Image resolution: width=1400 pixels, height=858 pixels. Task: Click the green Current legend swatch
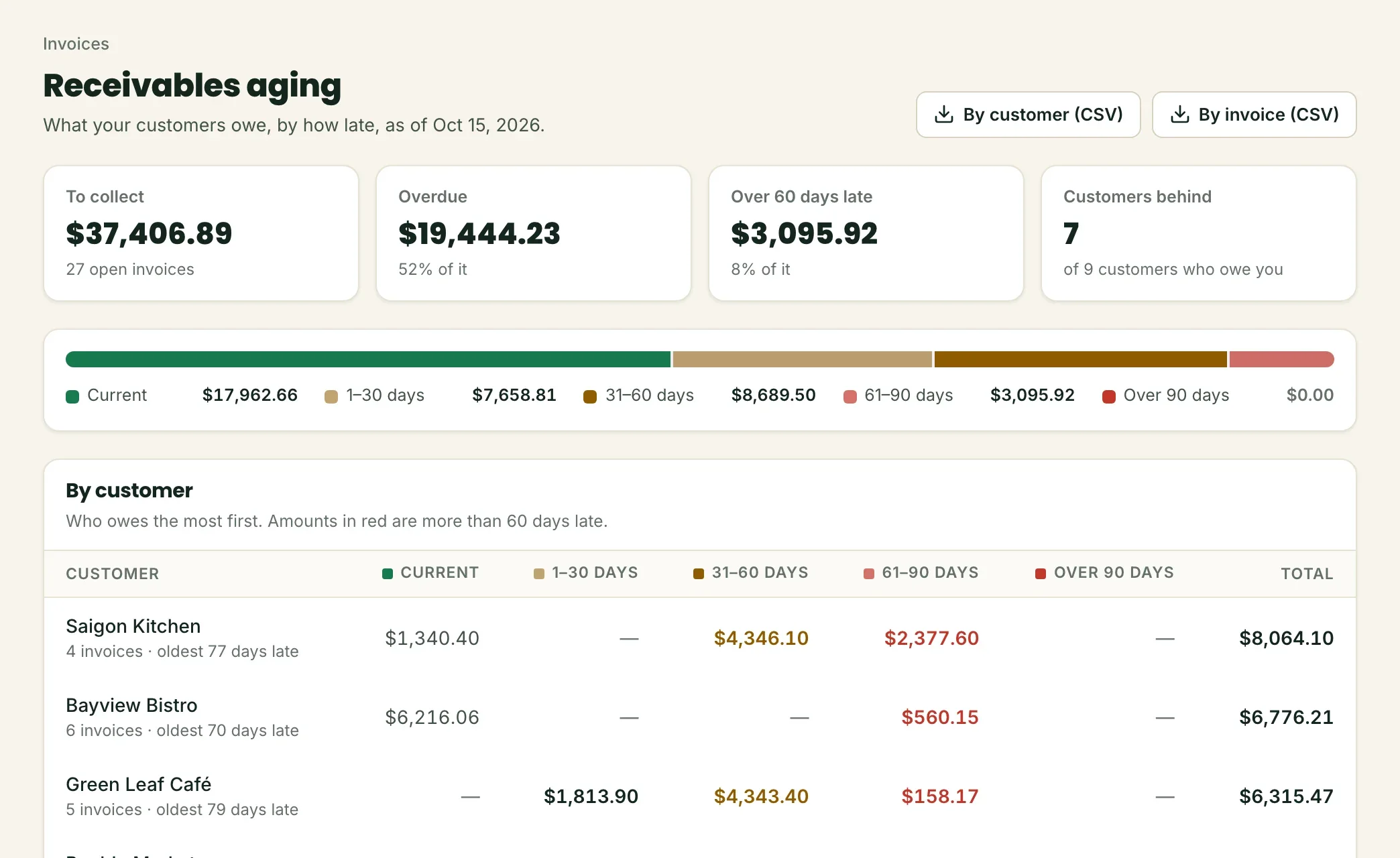[x=72, y=396]
